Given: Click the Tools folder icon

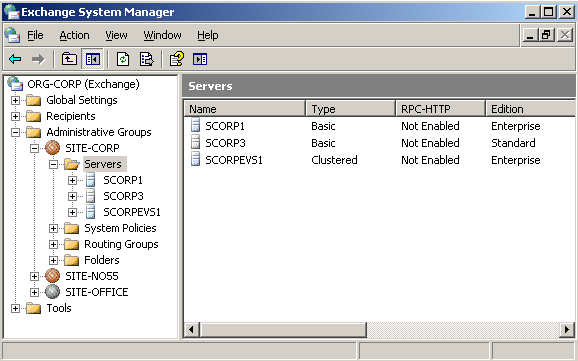Looking at the screenshot, I should [34, 308].
